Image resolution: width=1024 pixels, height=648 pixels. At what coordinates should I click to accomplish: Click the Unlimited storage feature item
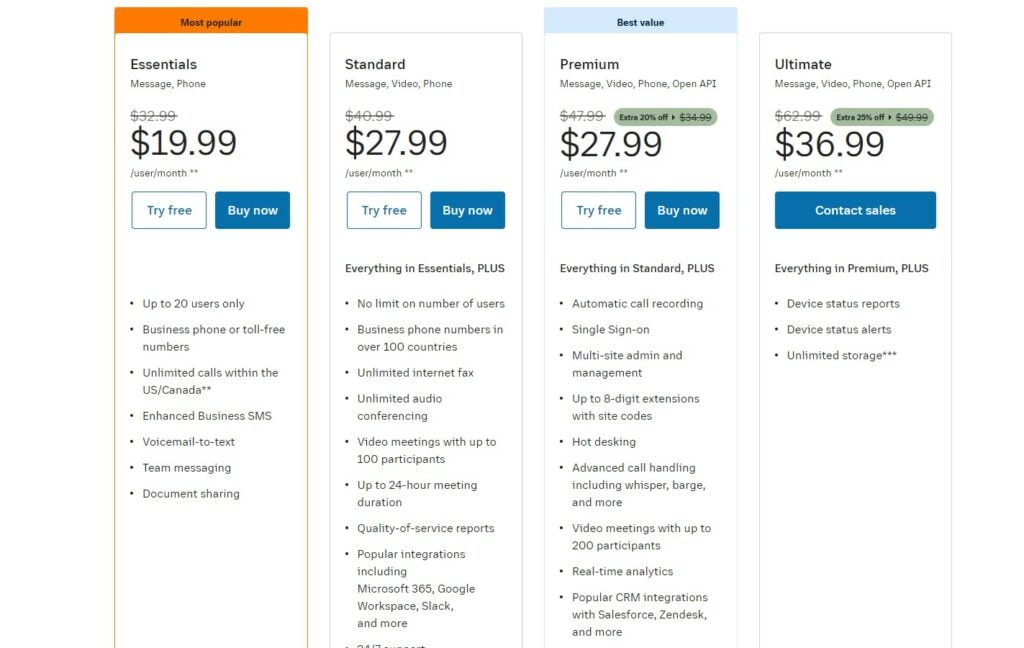click(x=842, y=355)
